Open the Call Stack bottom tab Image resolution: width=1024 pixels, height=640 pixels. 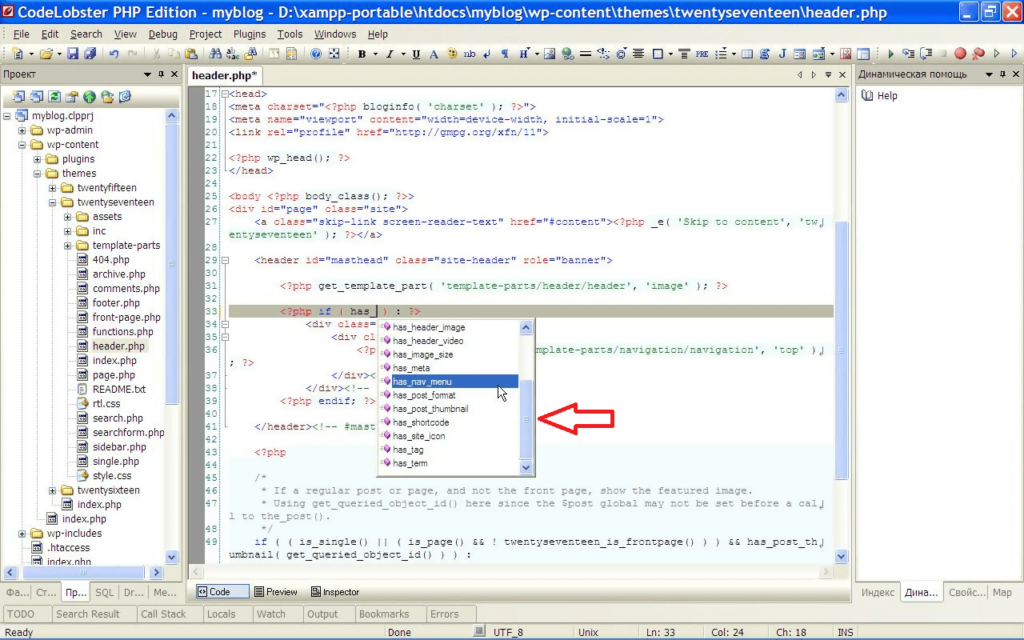(163, 614)
